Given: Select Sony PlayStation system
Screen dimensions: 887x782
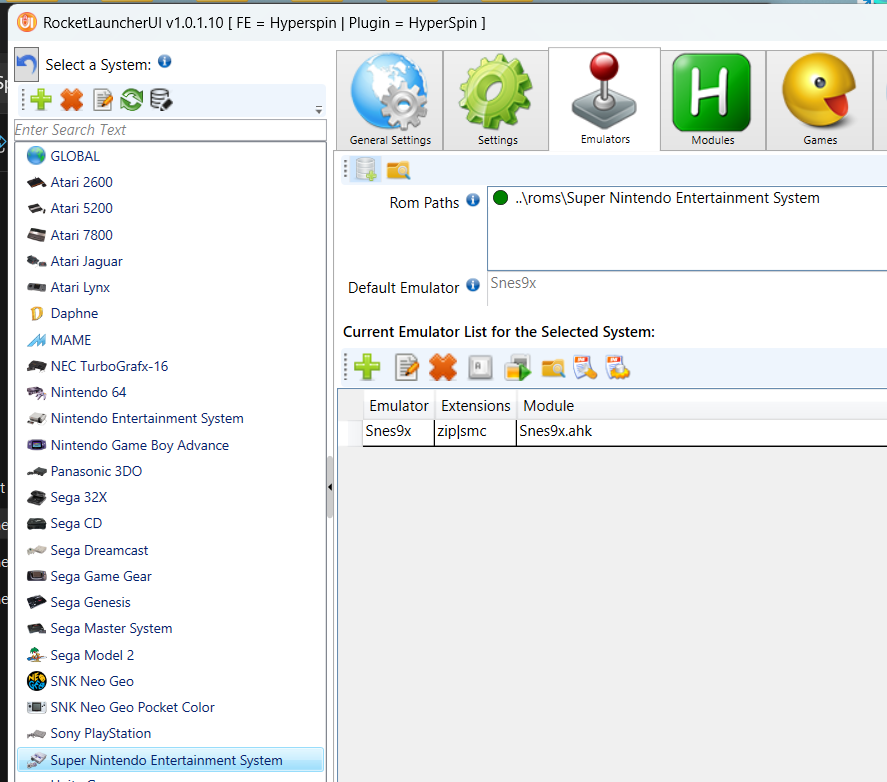Looking at the screenshot, I should [170, 733].
